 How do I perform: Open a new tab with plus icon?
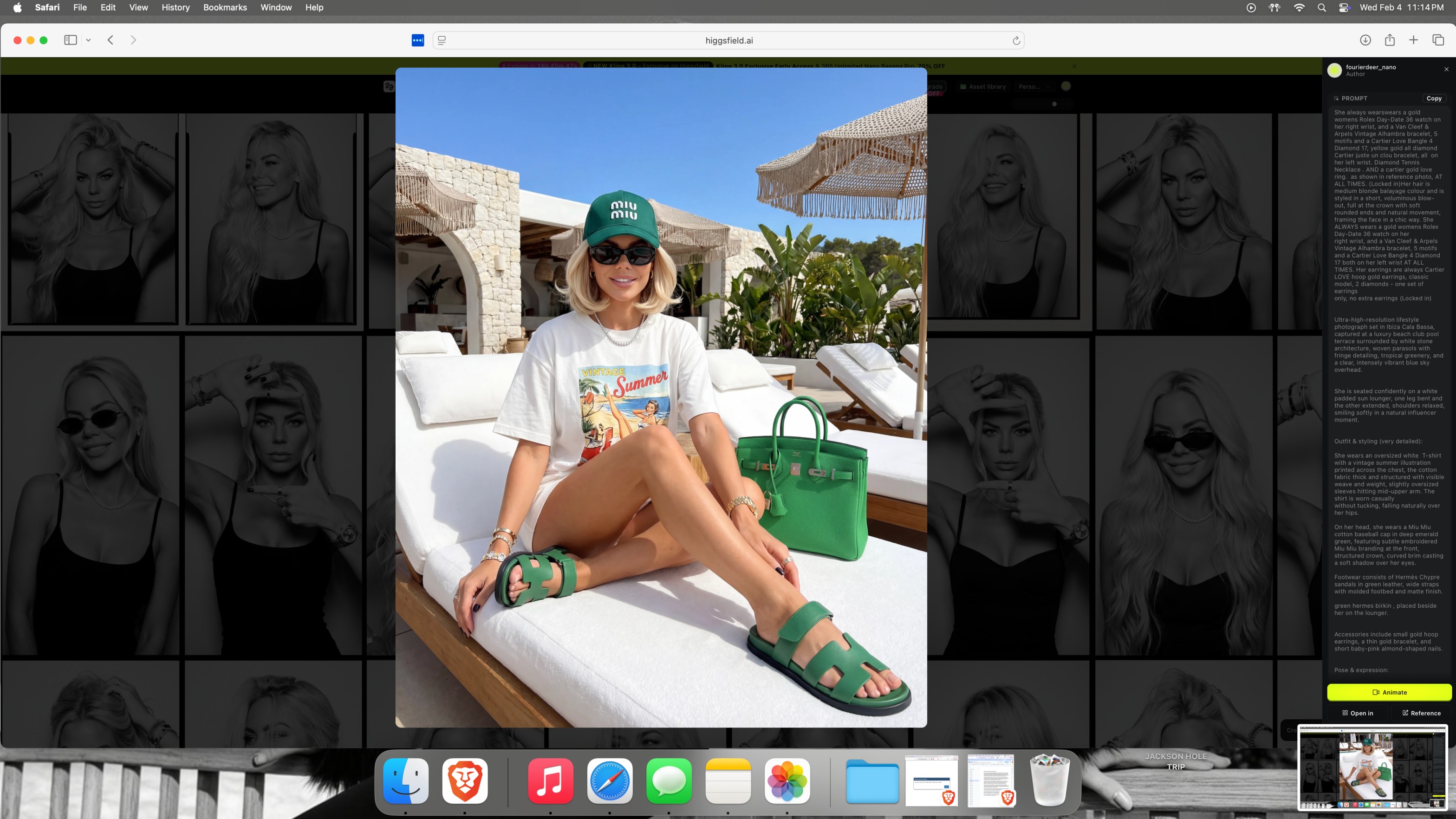pyautogui.click(x=1414, y=40)
